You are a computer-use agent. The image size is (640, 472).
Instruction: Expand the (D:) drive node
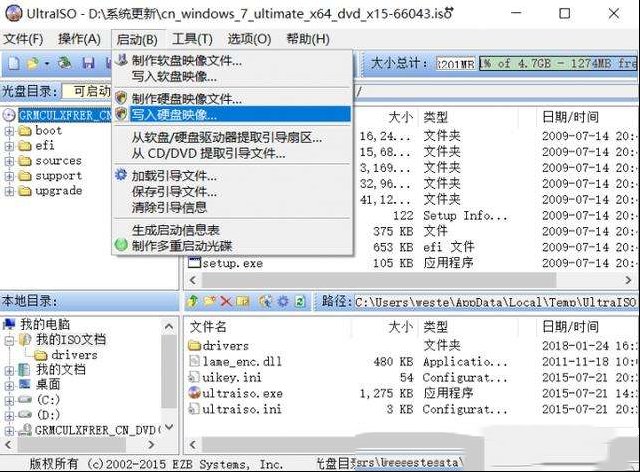9,416
